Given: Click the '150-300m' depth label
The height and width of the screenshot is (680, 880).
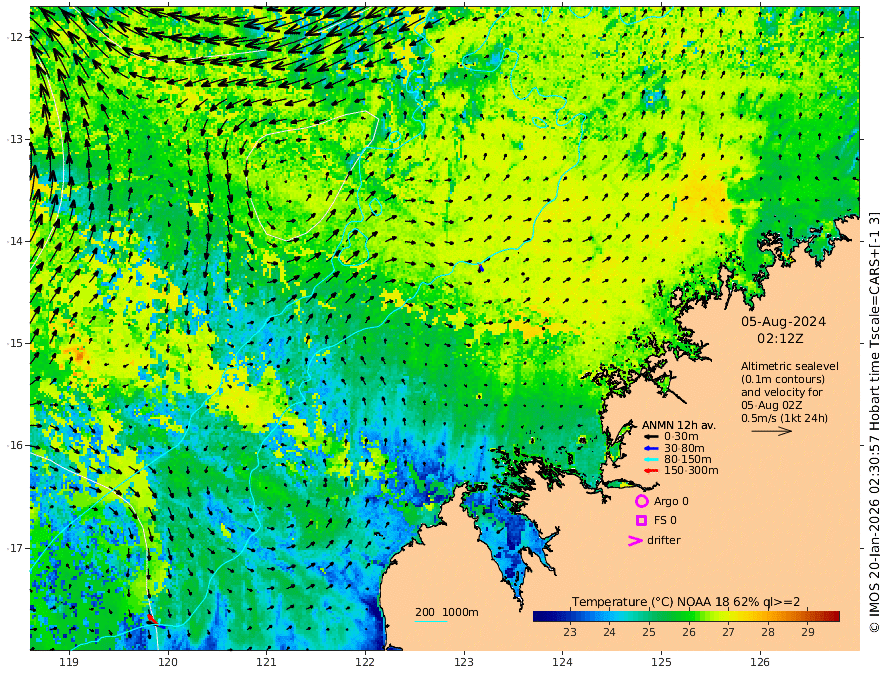Looking at the screenshot, I should point(691,471).
